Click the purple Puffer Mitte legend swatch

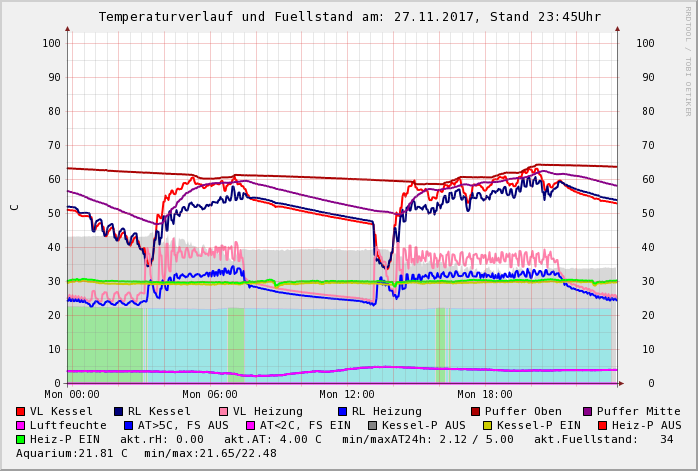click(x=588, y=411)
